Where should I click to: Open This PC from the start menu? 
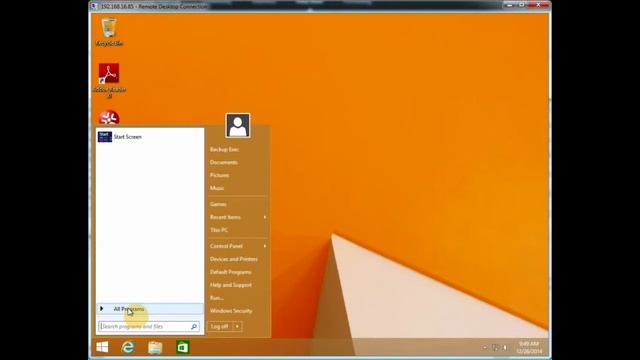click(x=219, y=230)
